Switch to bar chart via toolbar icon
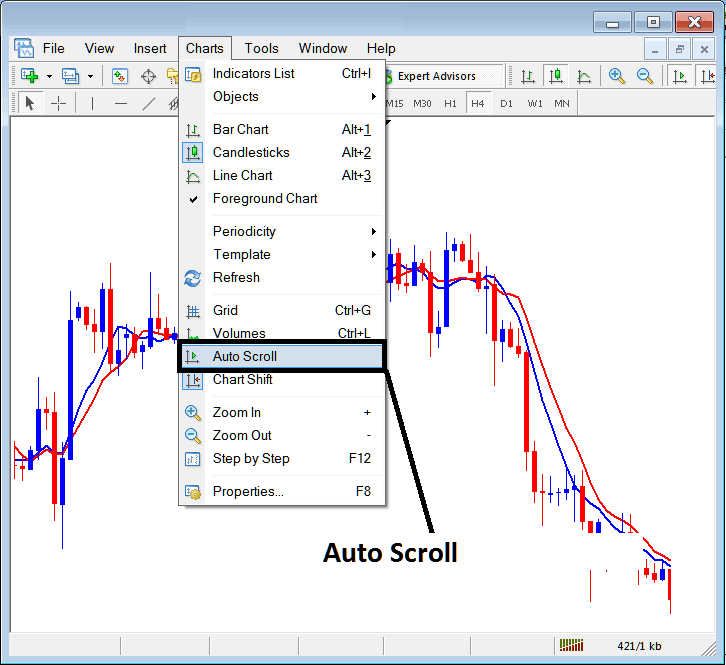Image resolution: width=726 pixels, height=665 pixels. point(525,76)
